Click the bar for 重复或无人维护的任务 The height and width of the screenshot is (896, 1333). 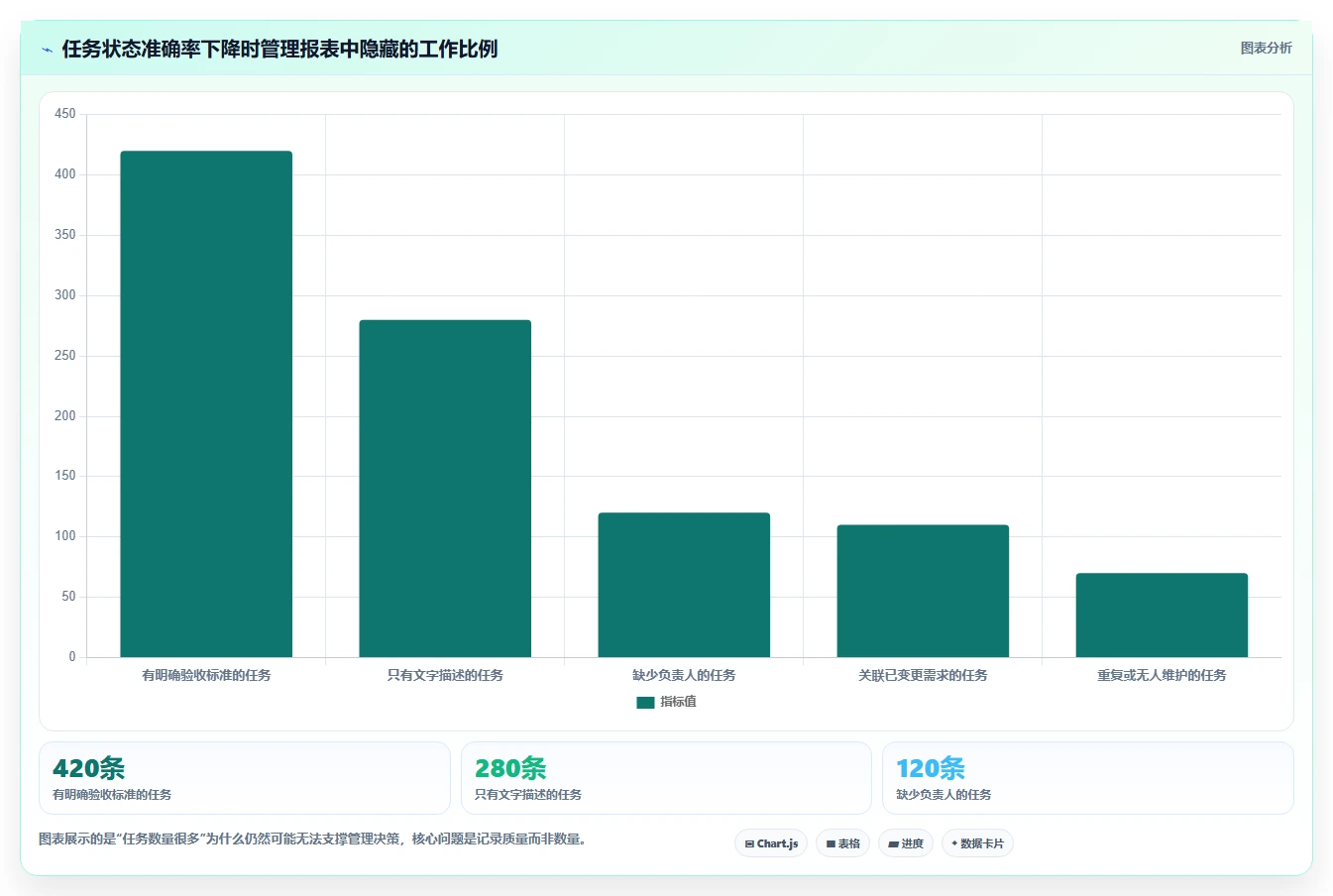[1162, 615]
